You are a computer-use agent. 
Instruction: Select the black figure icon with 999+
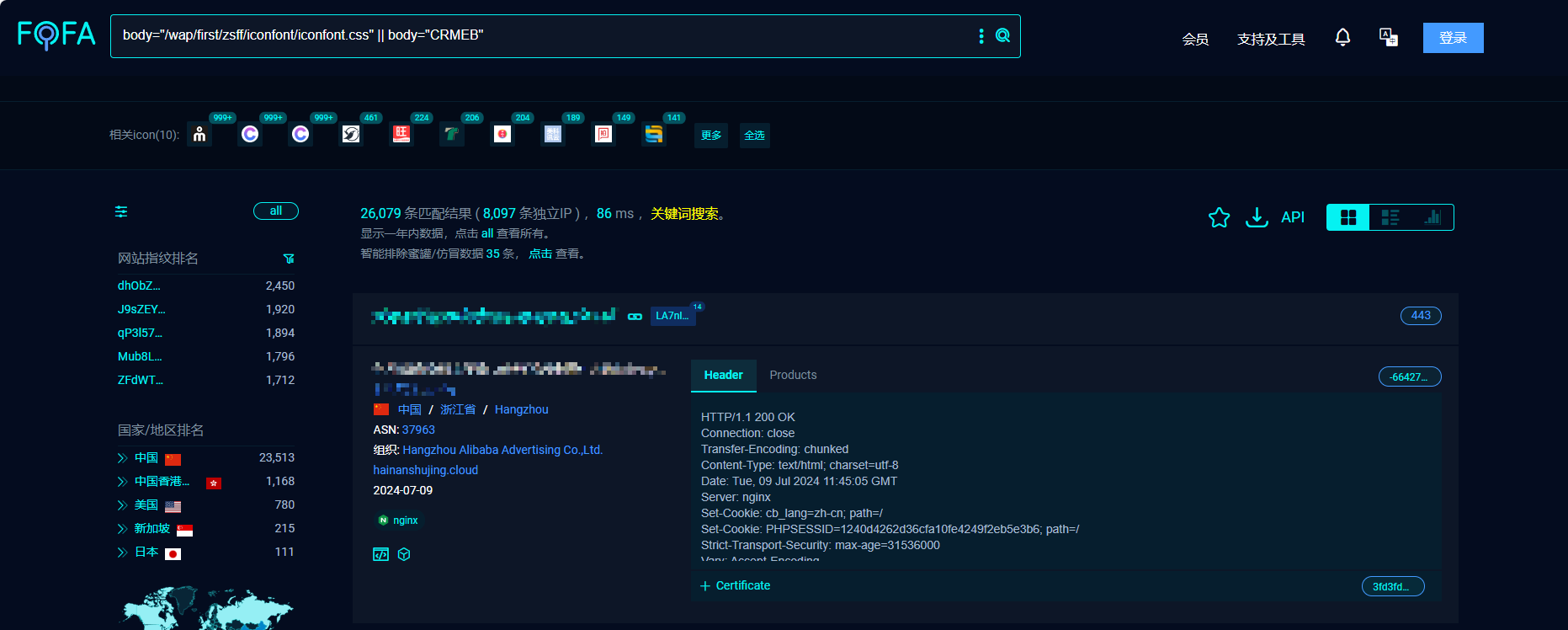[x=199, y=134]
